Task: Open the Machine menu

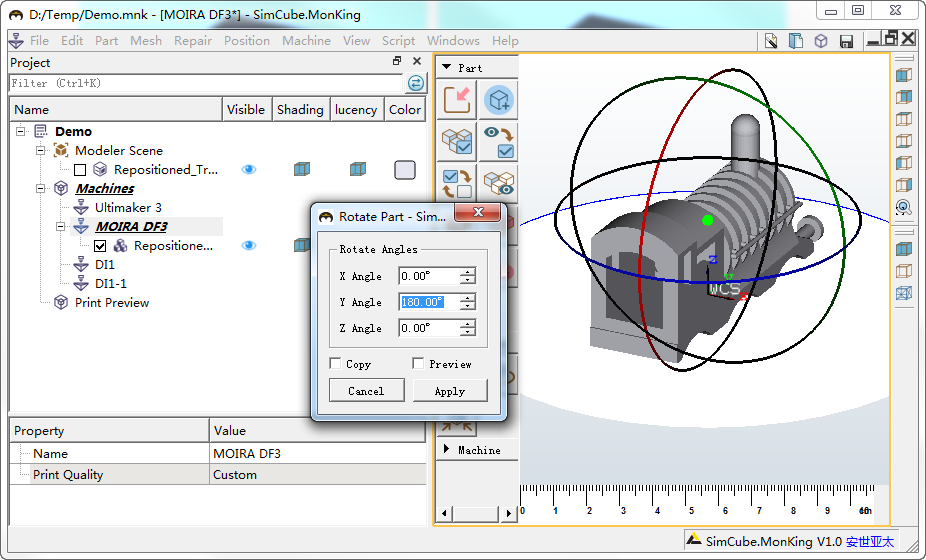Action: click(x=306, y=41)
